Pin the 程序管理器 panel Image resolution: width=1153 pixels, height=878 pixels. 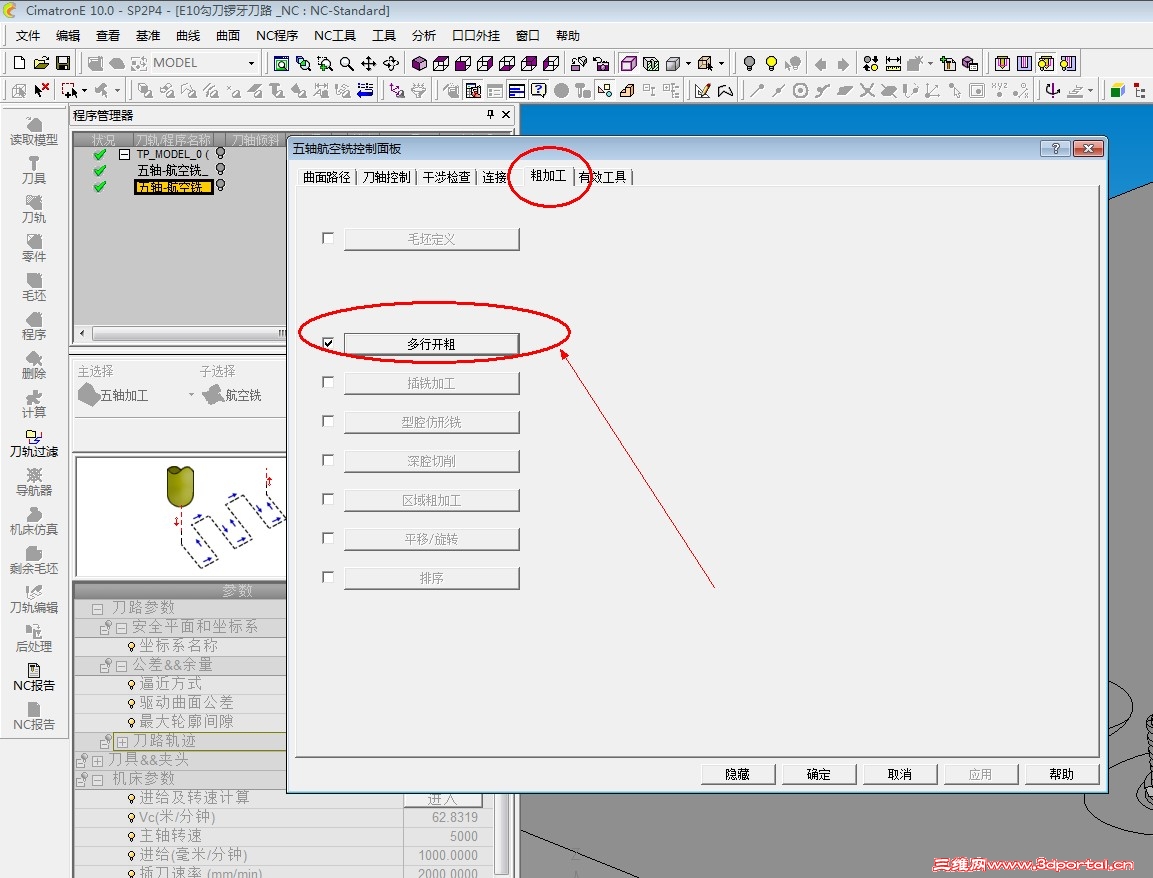pos(490,114)
